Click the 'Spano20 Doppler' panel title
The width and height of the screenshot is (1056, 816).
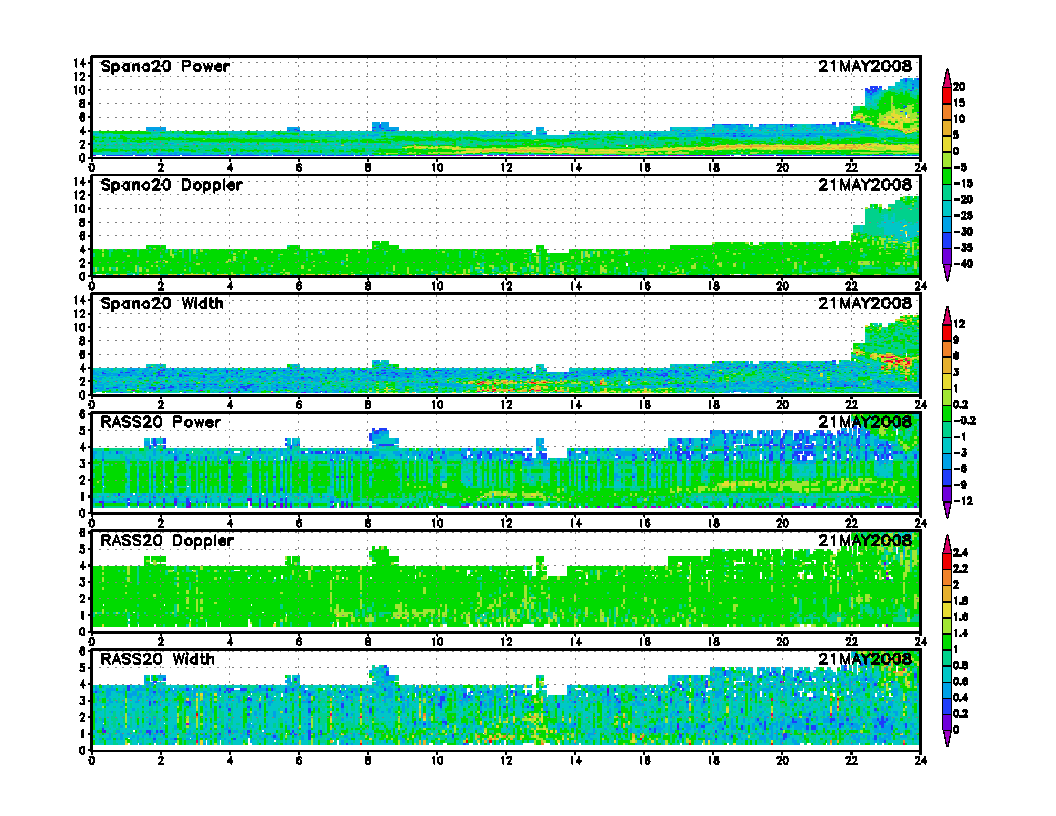tap(171, 185)
